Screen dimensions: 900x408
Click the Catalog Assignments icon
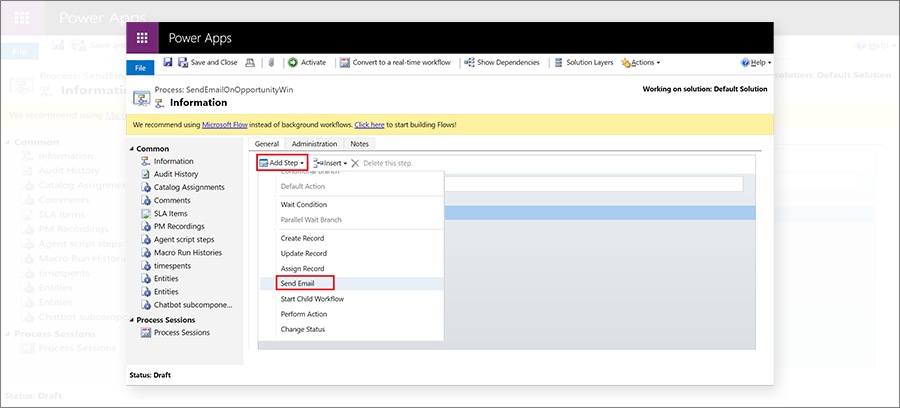[145, 187]
